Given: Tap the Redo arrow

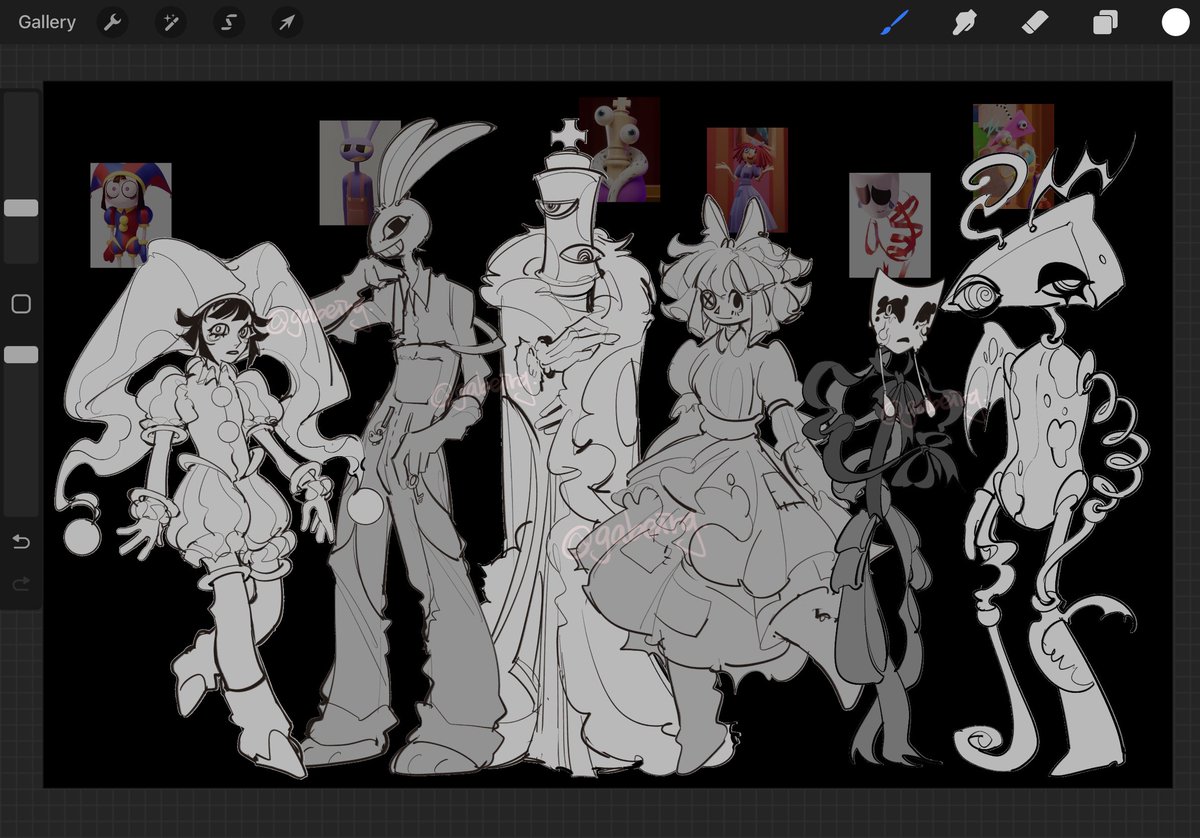Looking at the screenshot, I should click(x=21, y=584).
